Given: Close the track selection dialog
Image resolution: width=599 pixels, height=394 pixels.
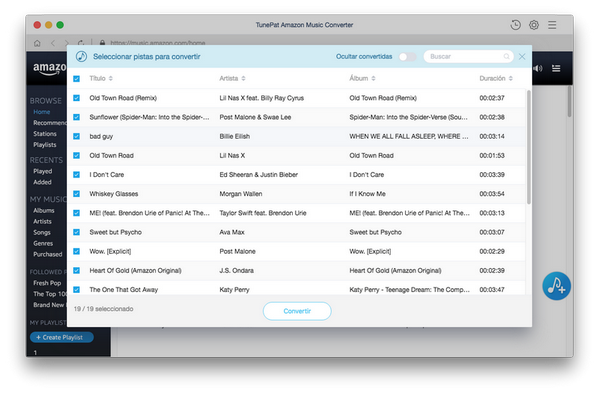Looking at the screenshot, I should click(x=522, y=57).
